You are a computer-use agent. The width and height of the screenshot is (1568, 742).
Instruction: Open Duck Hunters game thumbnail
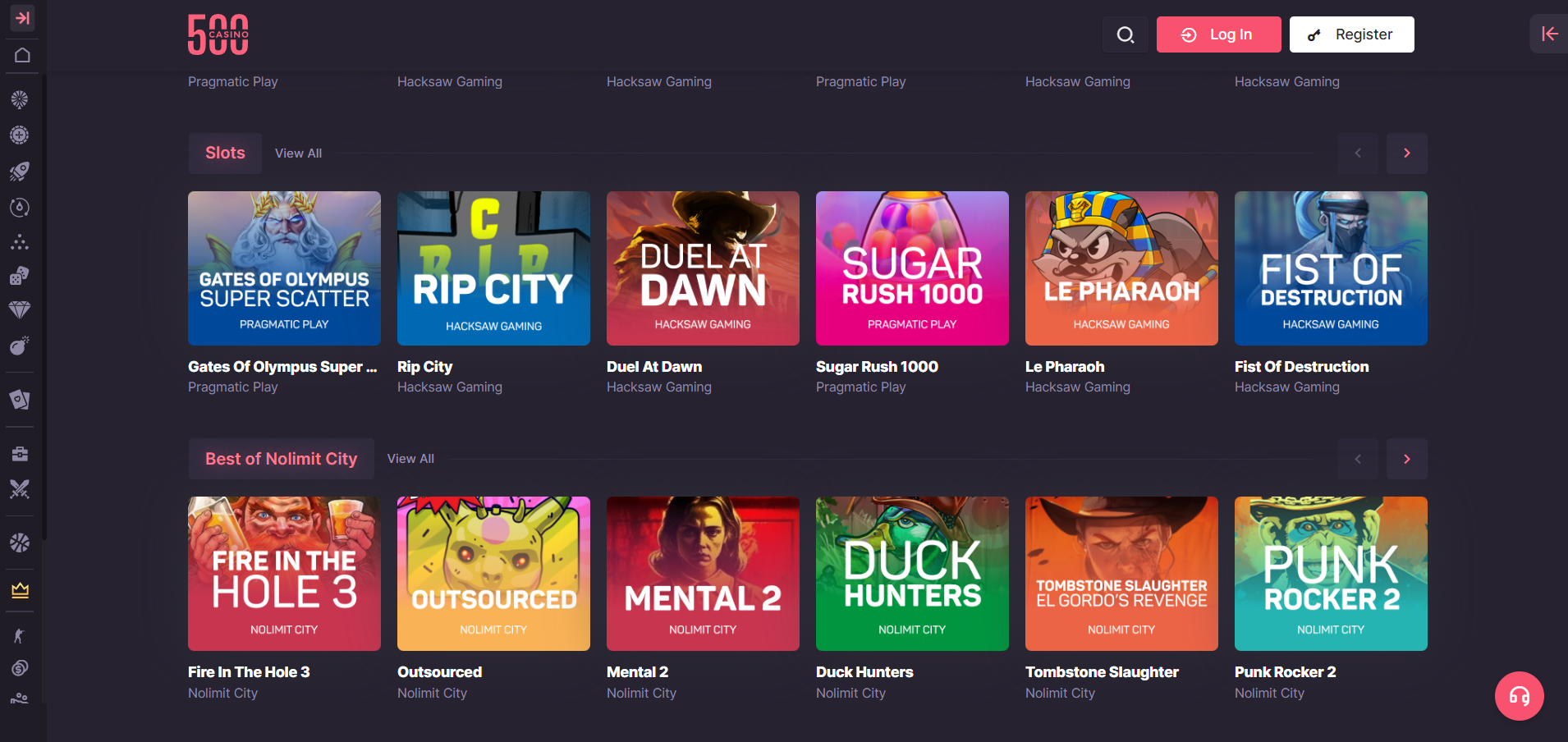912,574
